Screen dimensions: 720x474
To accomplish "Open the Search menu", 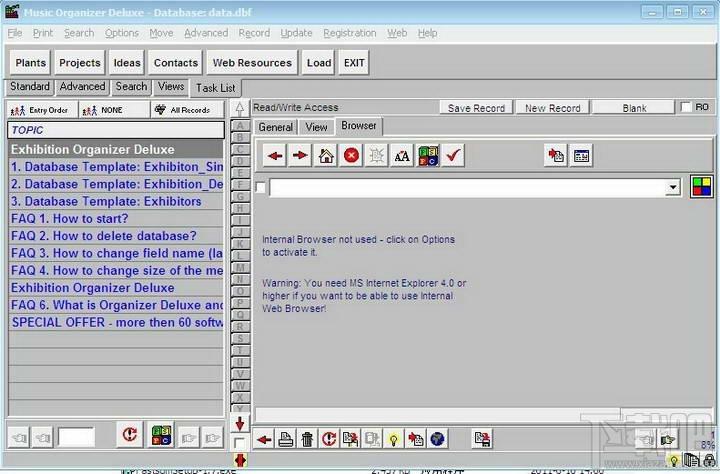I will [x=79, y=33].
